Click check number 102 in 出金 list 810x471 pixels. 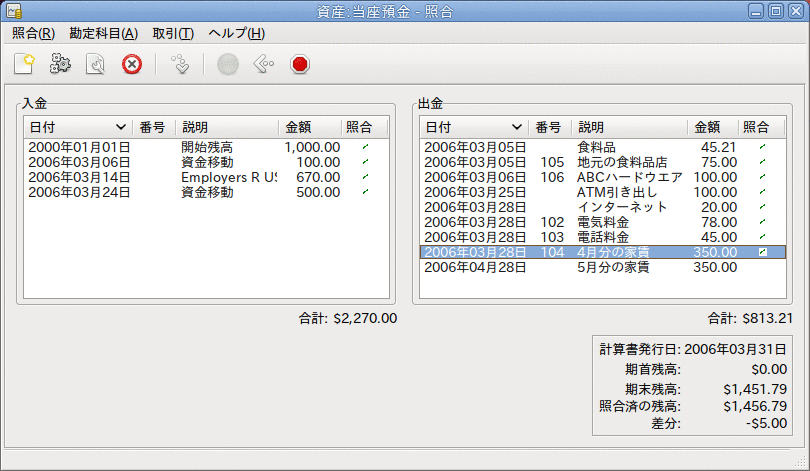click(552, 222)
